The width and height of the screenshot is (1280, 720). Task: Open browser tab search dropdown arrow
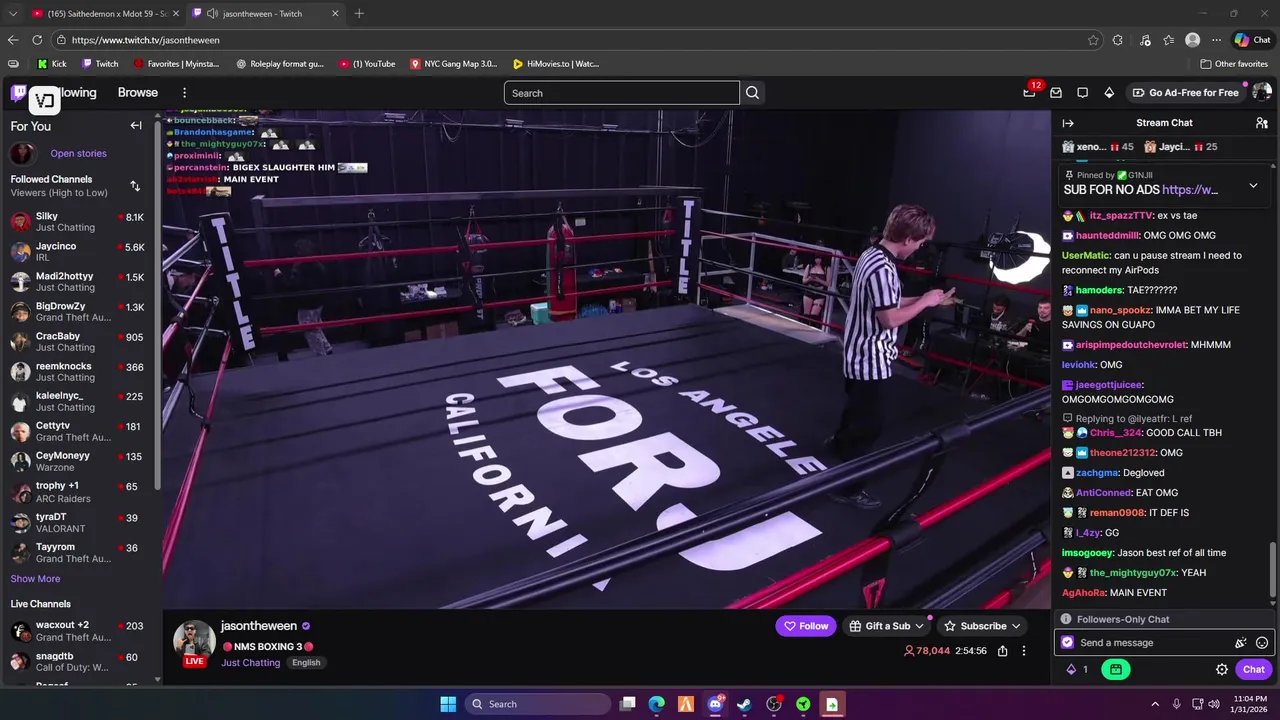click(13, 14)
